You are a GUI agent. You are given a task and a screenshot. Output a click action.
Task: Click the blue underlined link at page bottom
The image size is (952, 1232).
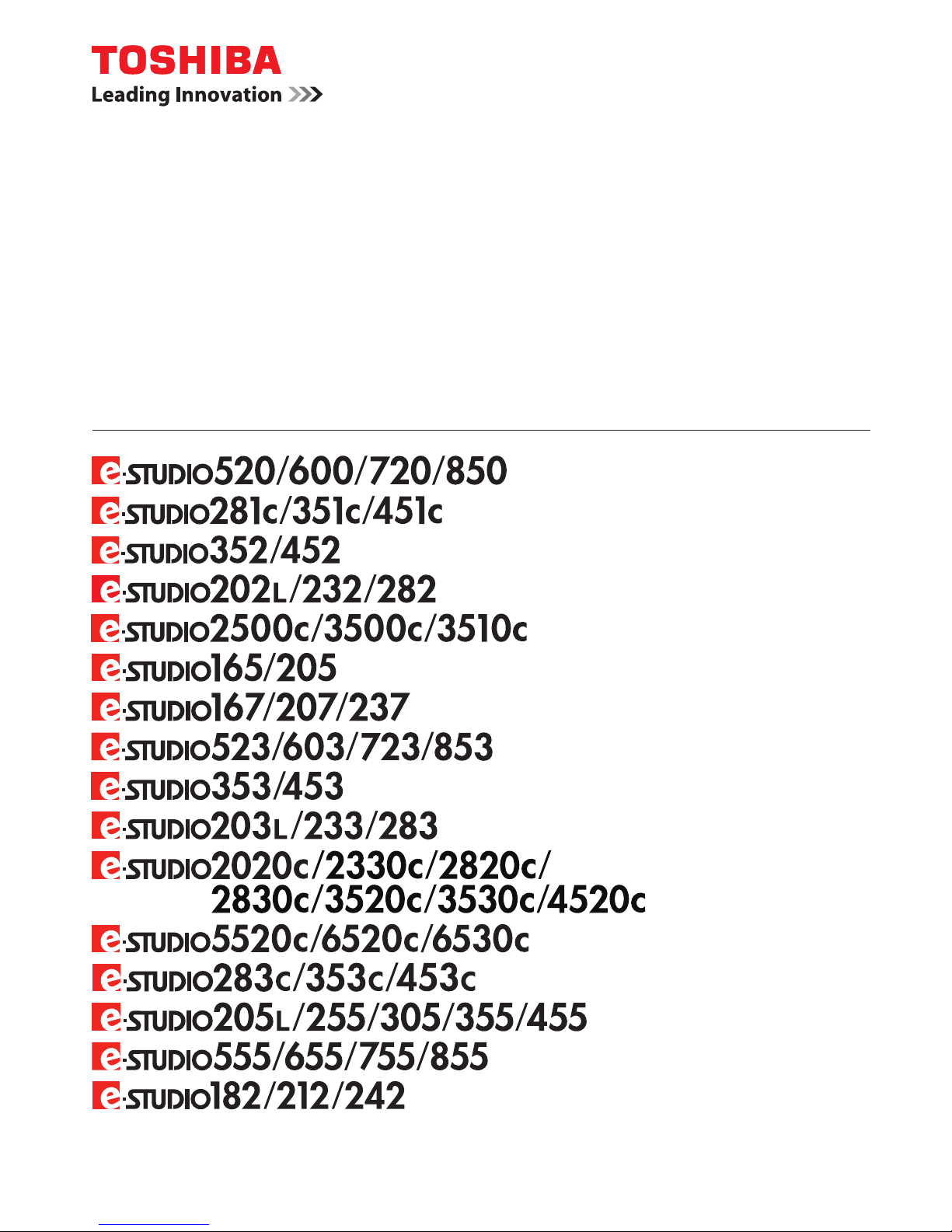coord(154,1224)
